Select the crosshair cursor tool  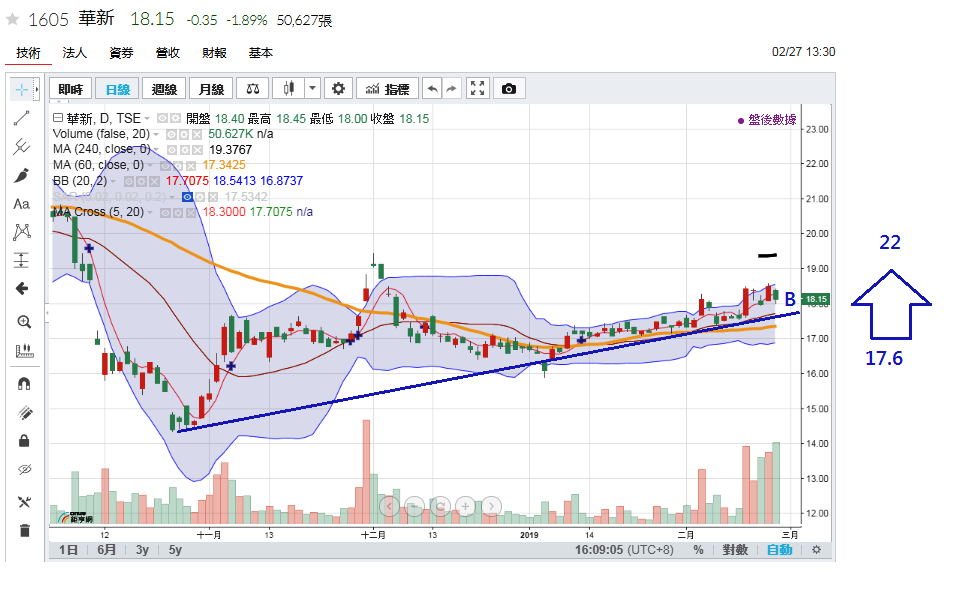tap(22, 90)
